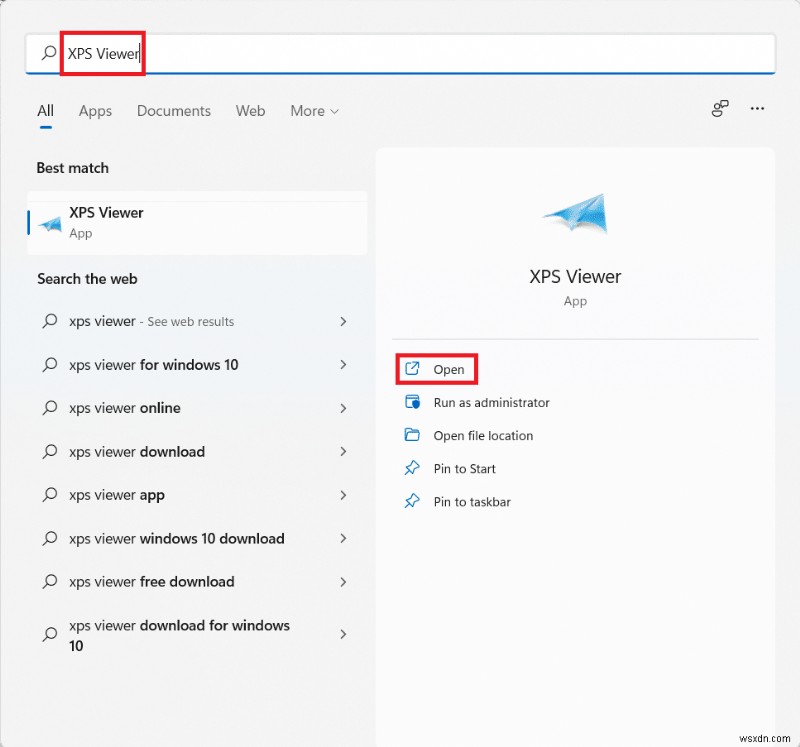Click 'xps viewer windows 10 download' suggestion text
The image size is (800, 747).
(x=177, y=538)
